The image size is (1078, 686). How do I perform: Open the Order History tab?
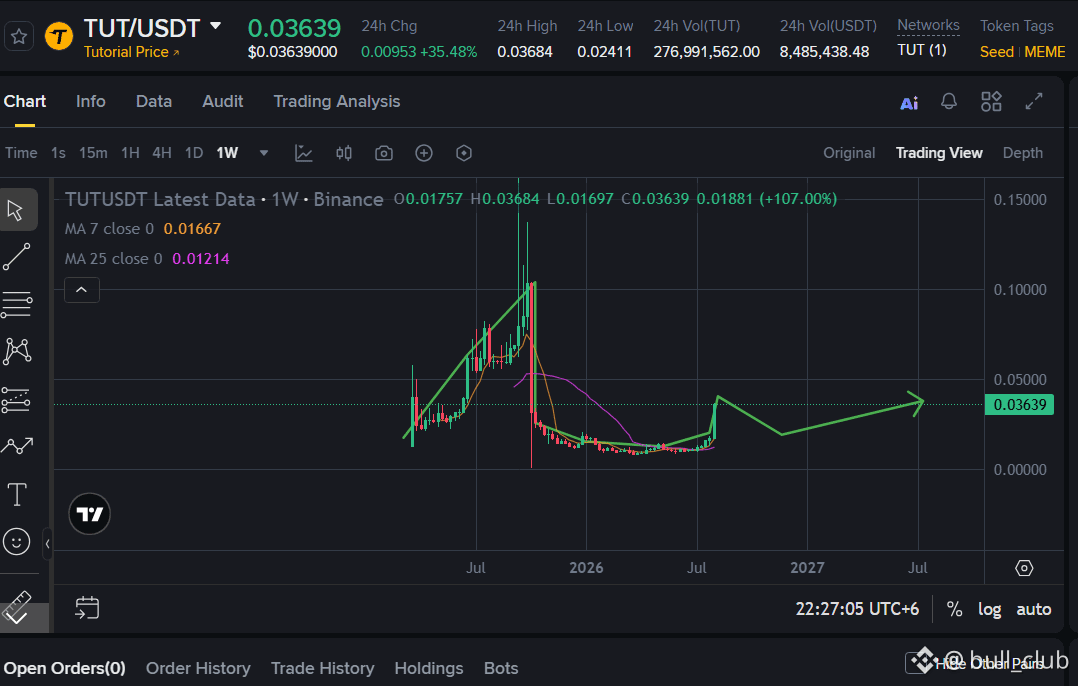pyautogui.click(x=198, y=668)
